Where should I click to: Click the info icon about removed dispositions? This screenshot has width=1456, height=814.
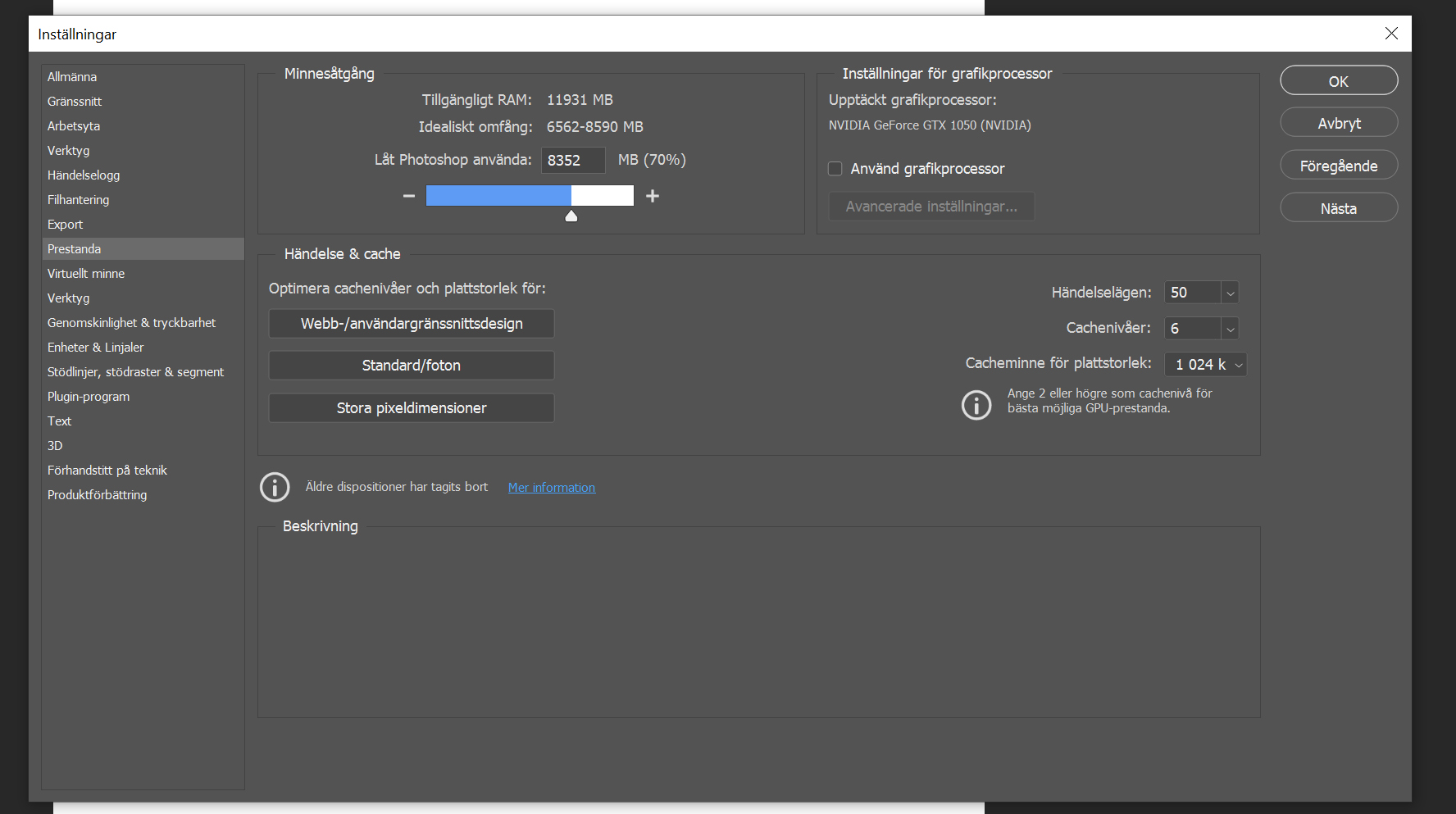pos(275,487)
